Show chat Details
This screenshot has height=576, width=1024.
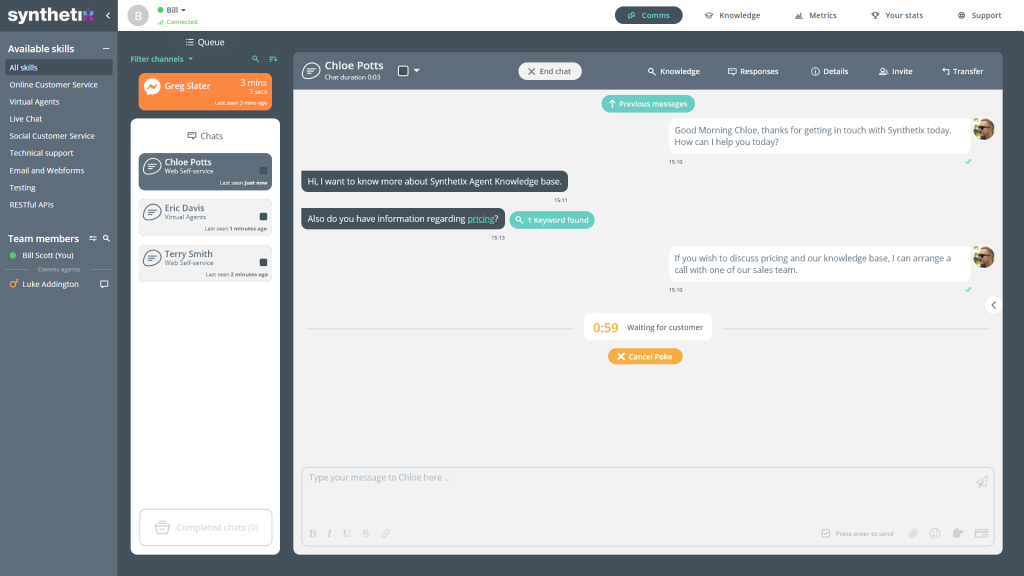(x=829, y=71)
